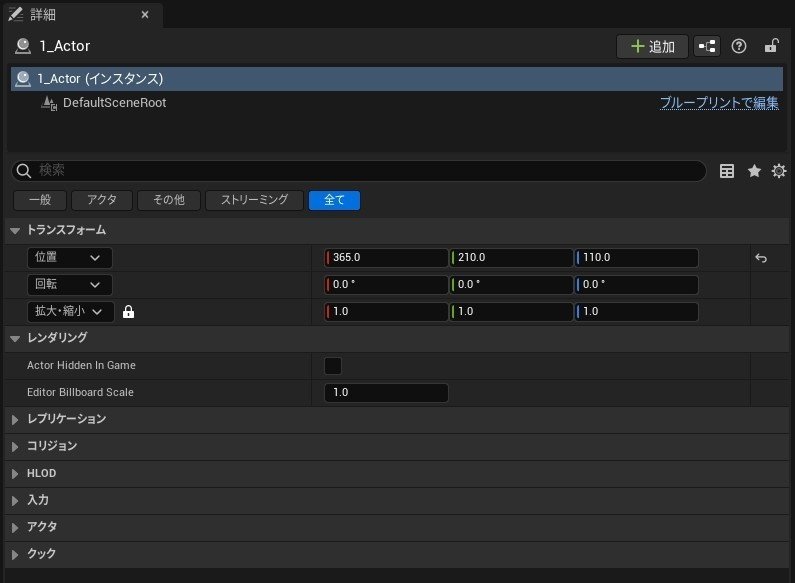Collapse the レンダリング section
This screenshot has height=583, width=795.
[x=15, y=338]
